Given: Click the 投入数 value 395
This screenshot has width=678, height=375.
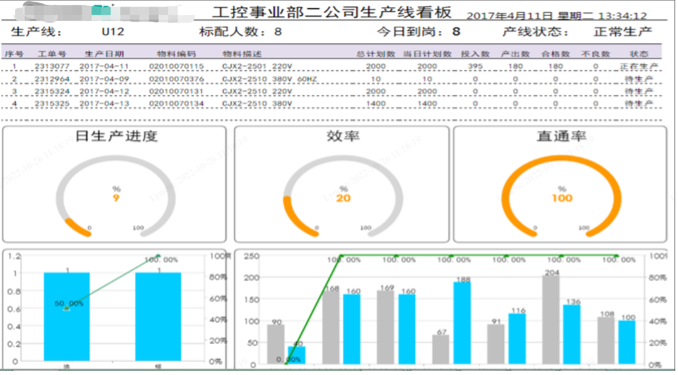Looking at the screenshot, I should click(475, 66).
